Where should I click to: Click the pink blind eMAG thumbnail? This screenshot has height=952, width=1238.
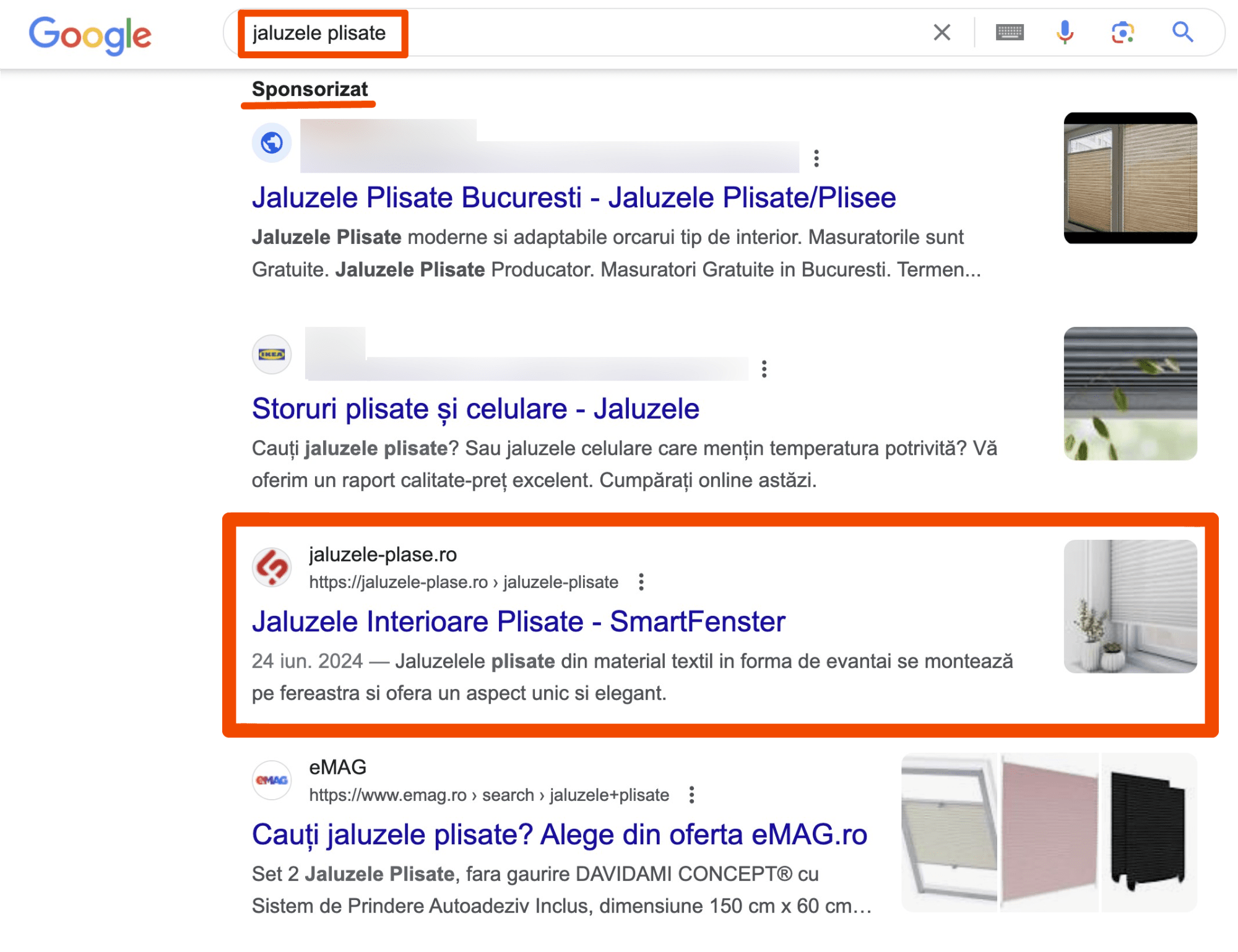coord(1049,833)
